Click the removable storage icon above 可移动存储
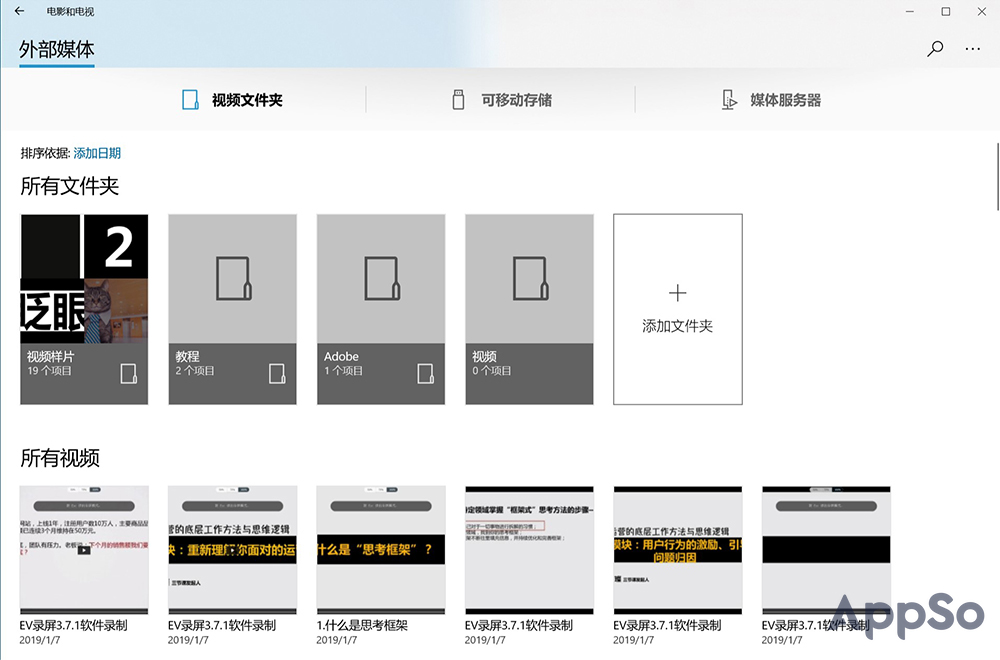This screenshot has height=660, width=1000. (x=457, y=98)
